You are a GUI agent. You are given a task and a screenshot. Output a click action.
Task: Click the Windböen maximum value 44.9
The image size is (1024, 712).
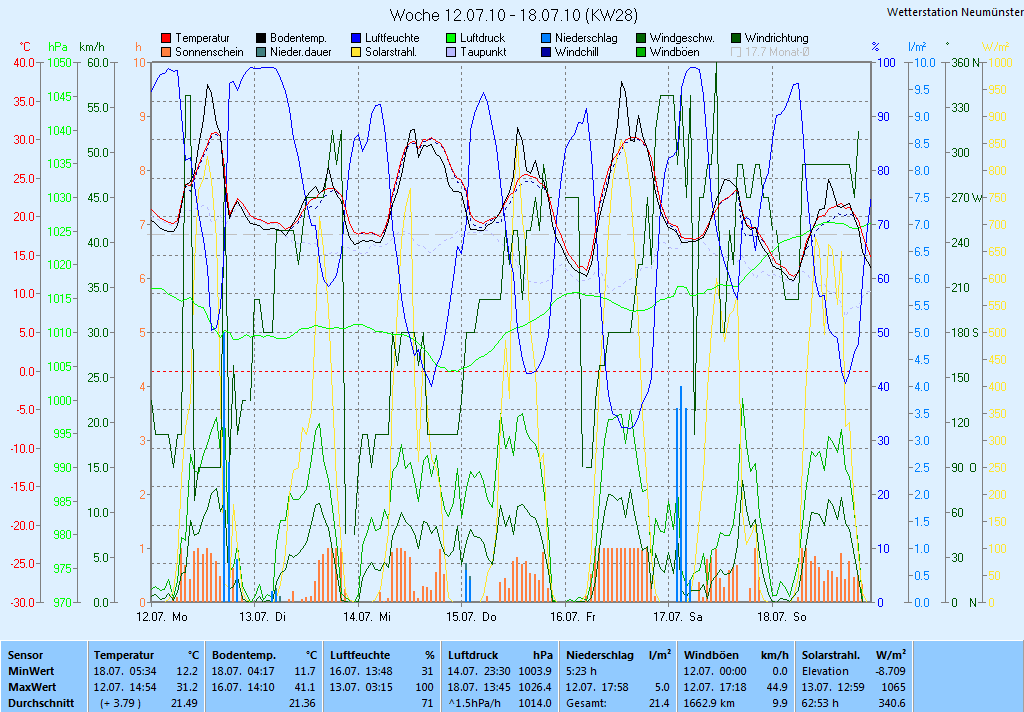pos(776,688)
